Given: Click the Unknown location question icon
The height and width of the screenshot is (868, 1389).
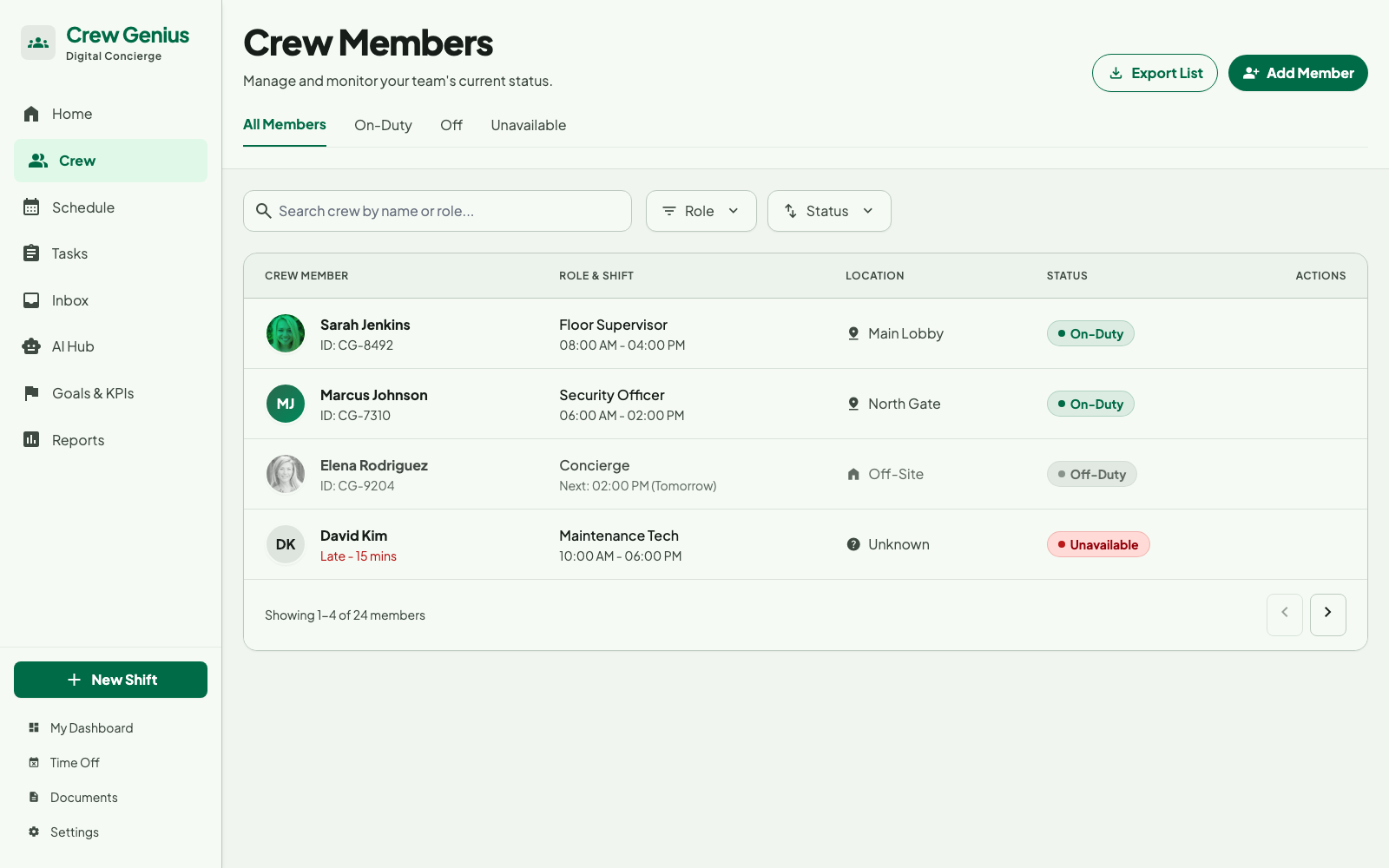Looking at the screenshot, I should (853, 544).
